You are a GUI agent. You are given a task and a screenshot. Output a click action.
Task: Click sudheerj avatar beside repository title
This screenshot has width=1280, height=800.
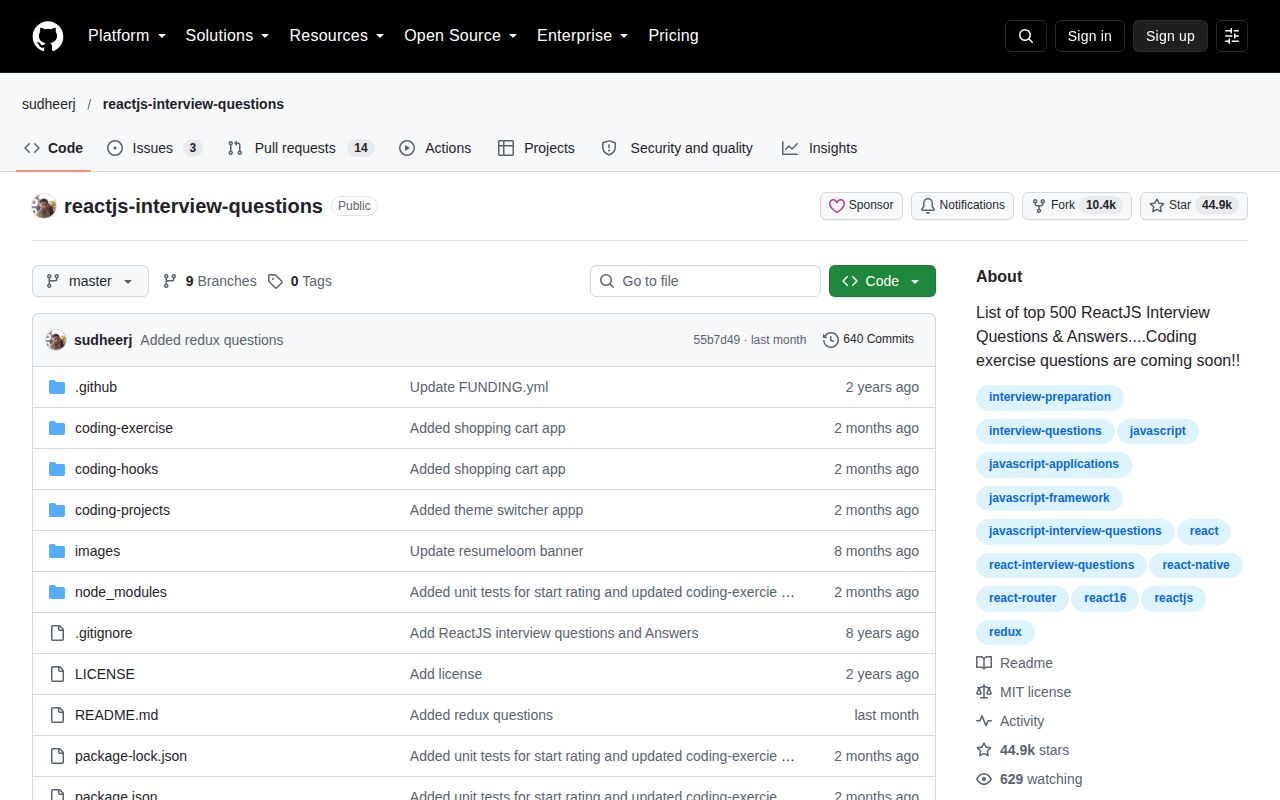point(44,206)
